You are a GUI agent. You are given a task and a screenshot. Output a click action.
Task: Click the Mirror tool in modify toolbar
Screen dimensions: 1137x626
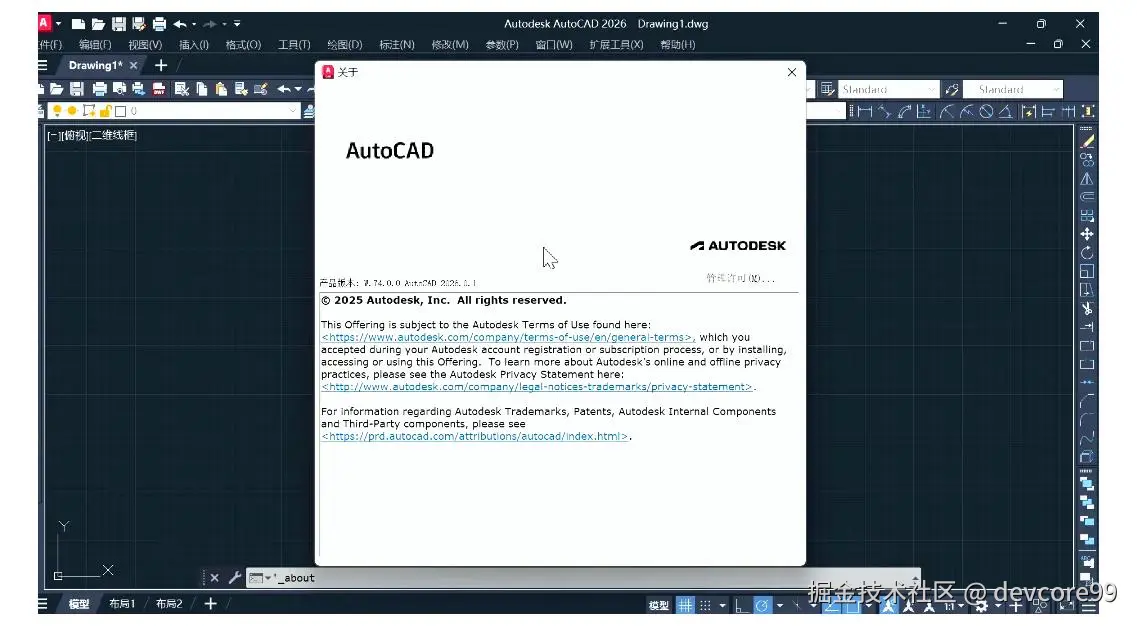coord(1086,178)
